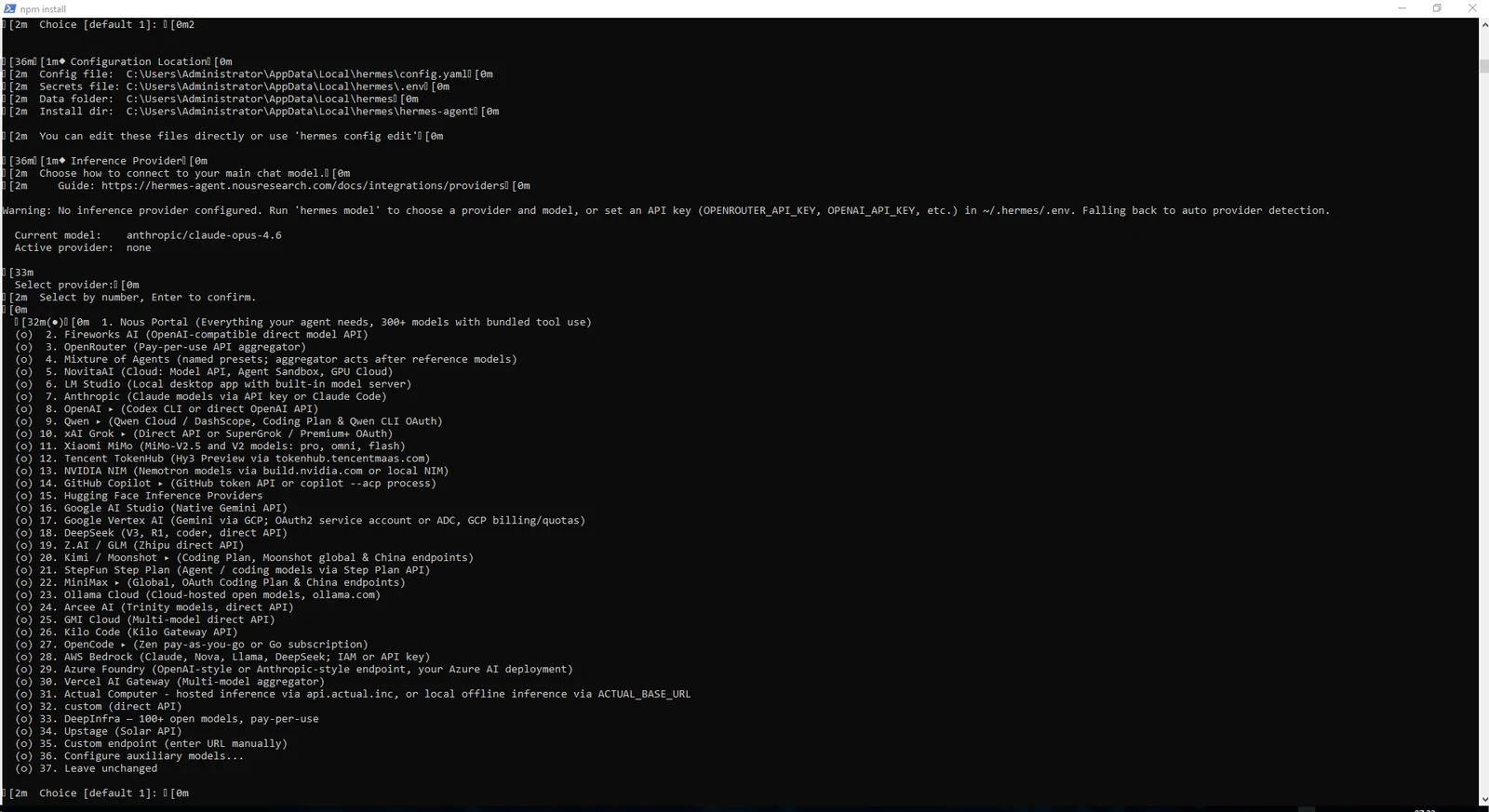Viewport: 1489px width, 812px height.
Task: Click option 33 DeepInfra
Action: tap(167, 719)
